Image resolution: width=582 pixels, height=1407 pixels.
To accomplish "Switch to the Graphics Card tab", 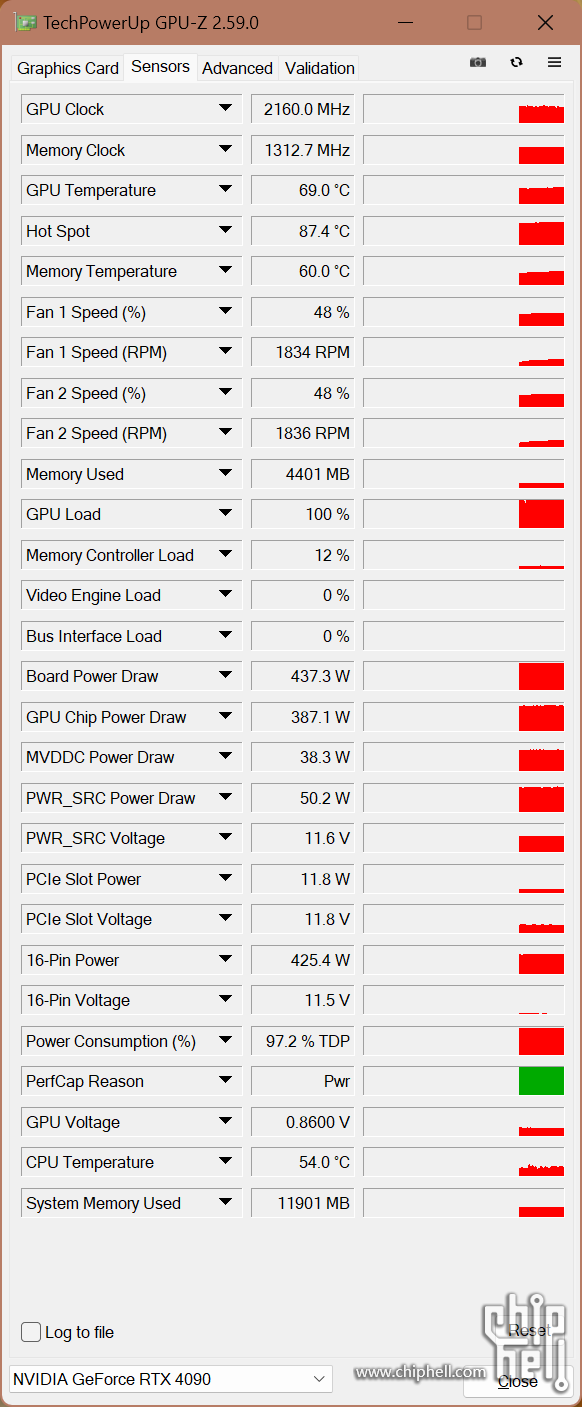I will pos(68,68).
